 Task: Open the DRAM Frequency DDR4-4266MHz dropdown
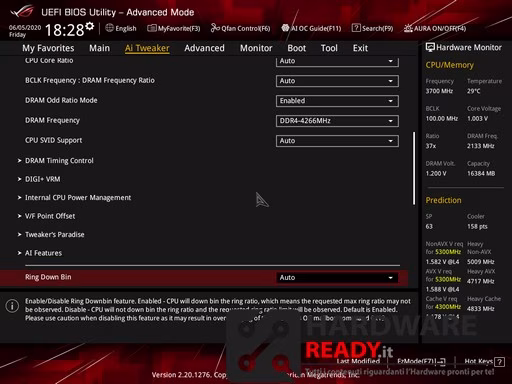pyautogui.click(x=337, y=121)
